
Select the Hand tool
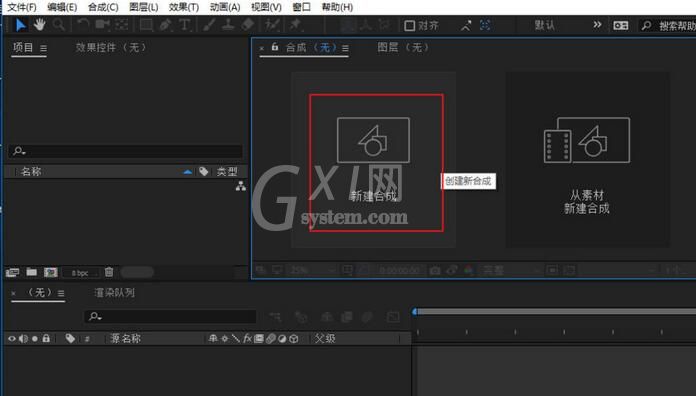point(40,25)
